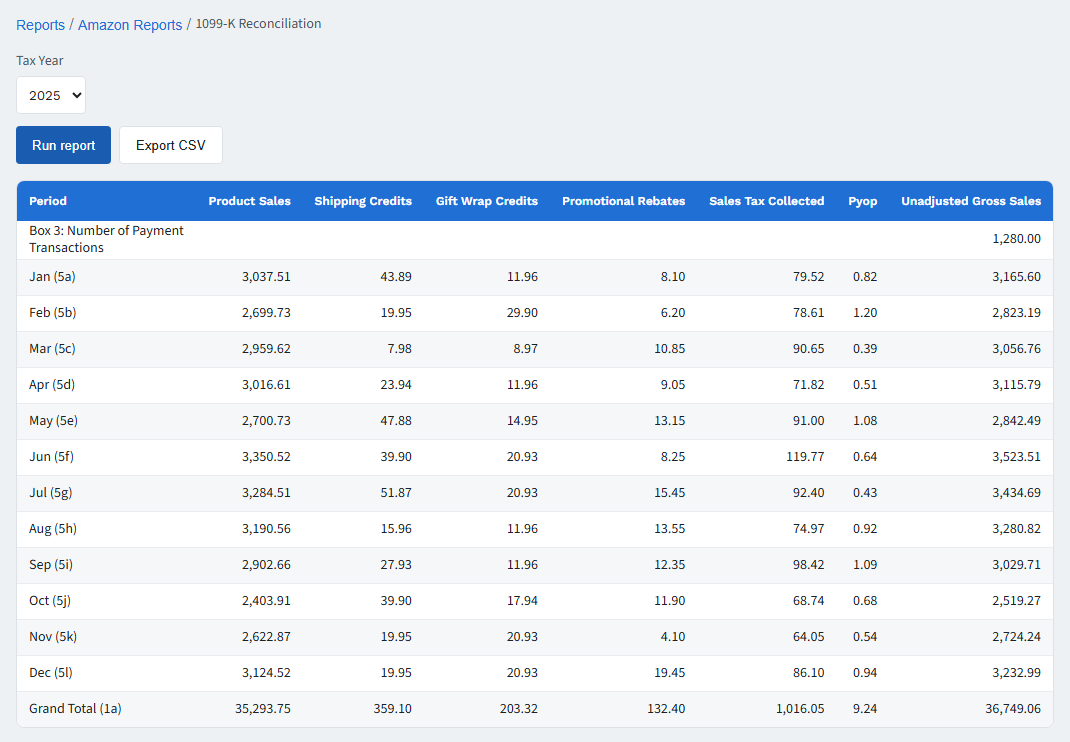Click Mar shipping credits 7.98
The width and height of the screenshot is (1070, 742).
(399, 349)
